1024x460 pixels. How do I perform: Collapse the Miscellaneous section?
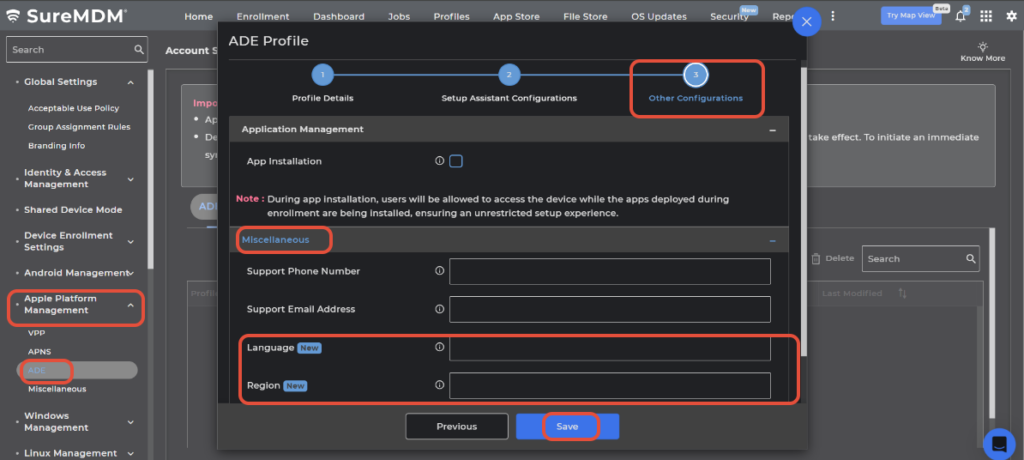pos(772,240)
